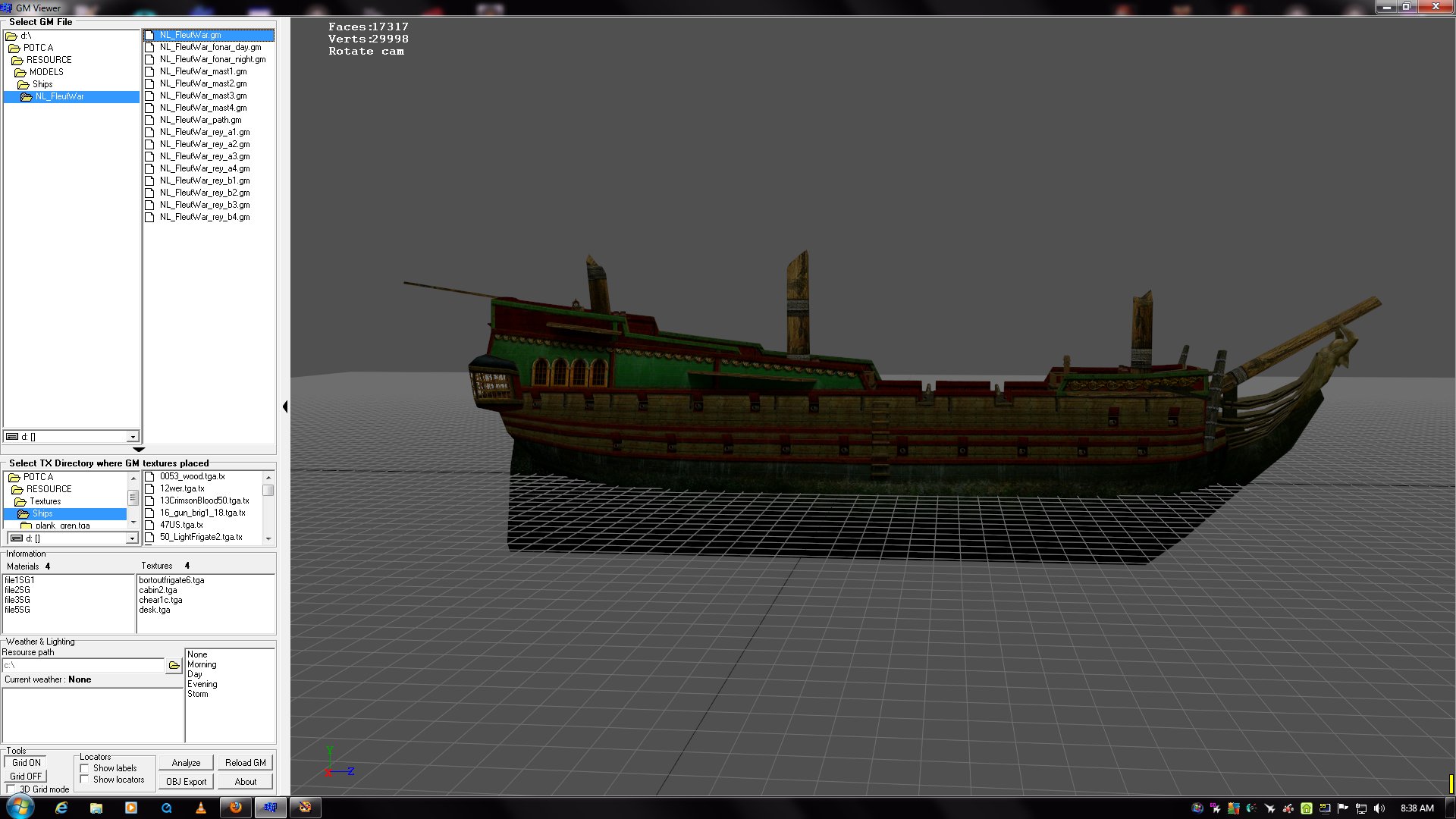Screen dimensions: 1456x819
Task: Select the Ships folder under MODELS
Action: click(x=42, y=84)
